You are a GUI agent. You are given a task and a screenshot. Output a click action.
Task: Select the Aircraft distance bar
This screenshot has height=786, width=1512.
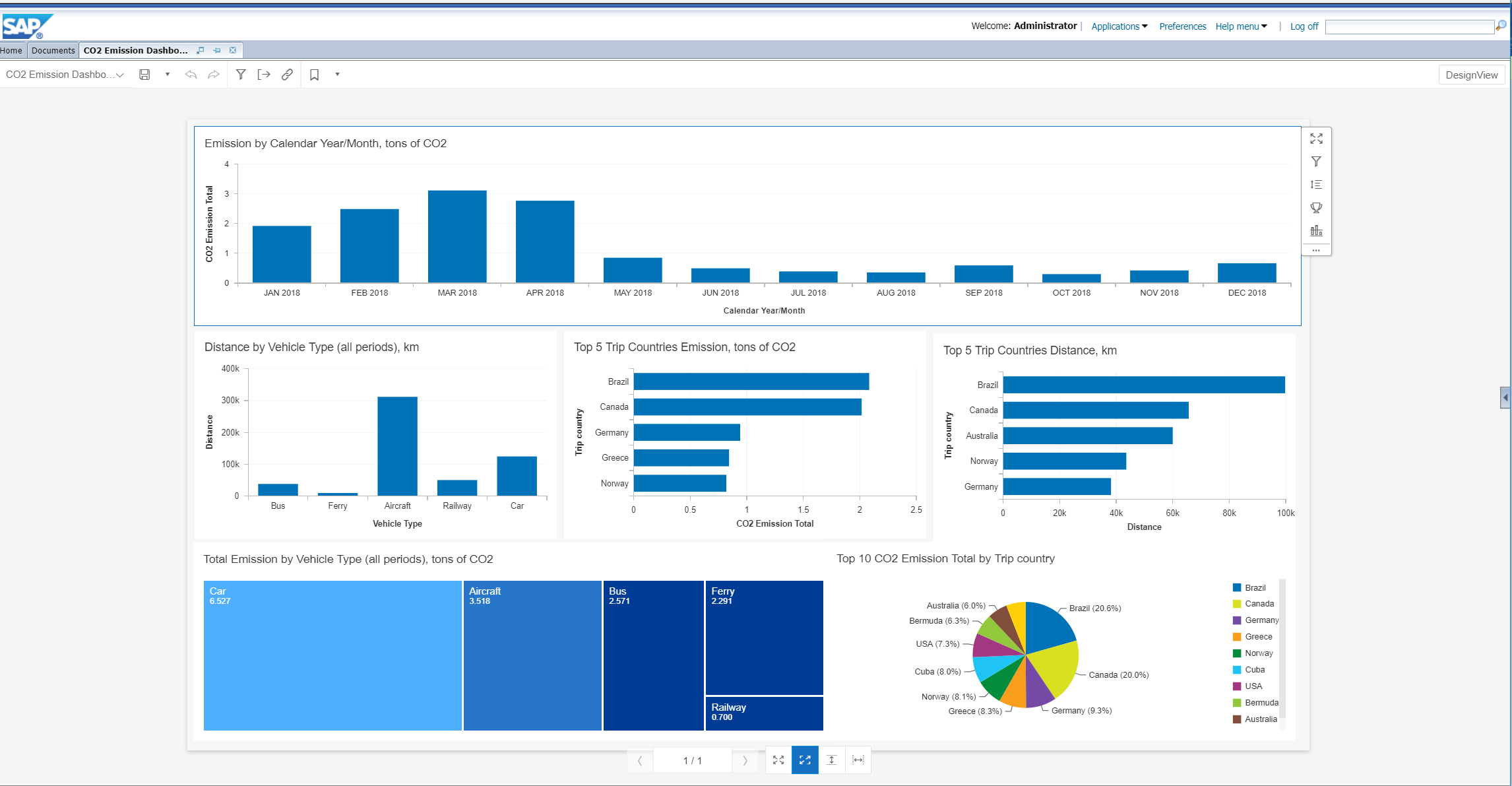click(397, 446)
